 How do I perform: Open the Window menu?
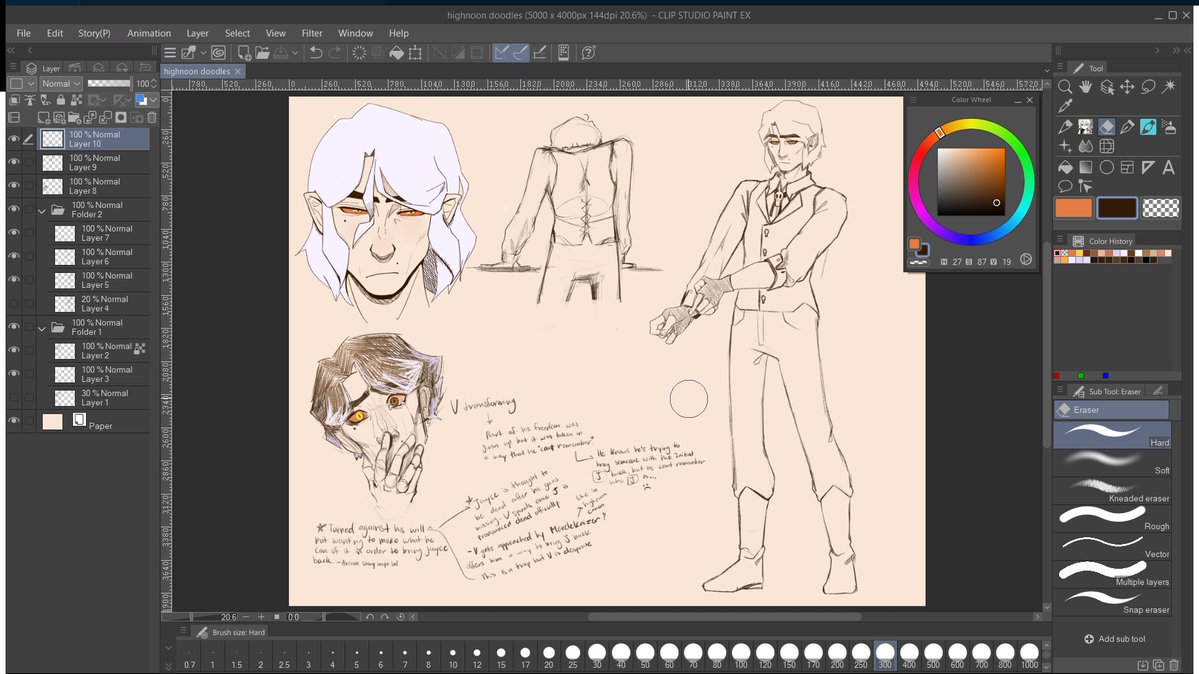356,33
